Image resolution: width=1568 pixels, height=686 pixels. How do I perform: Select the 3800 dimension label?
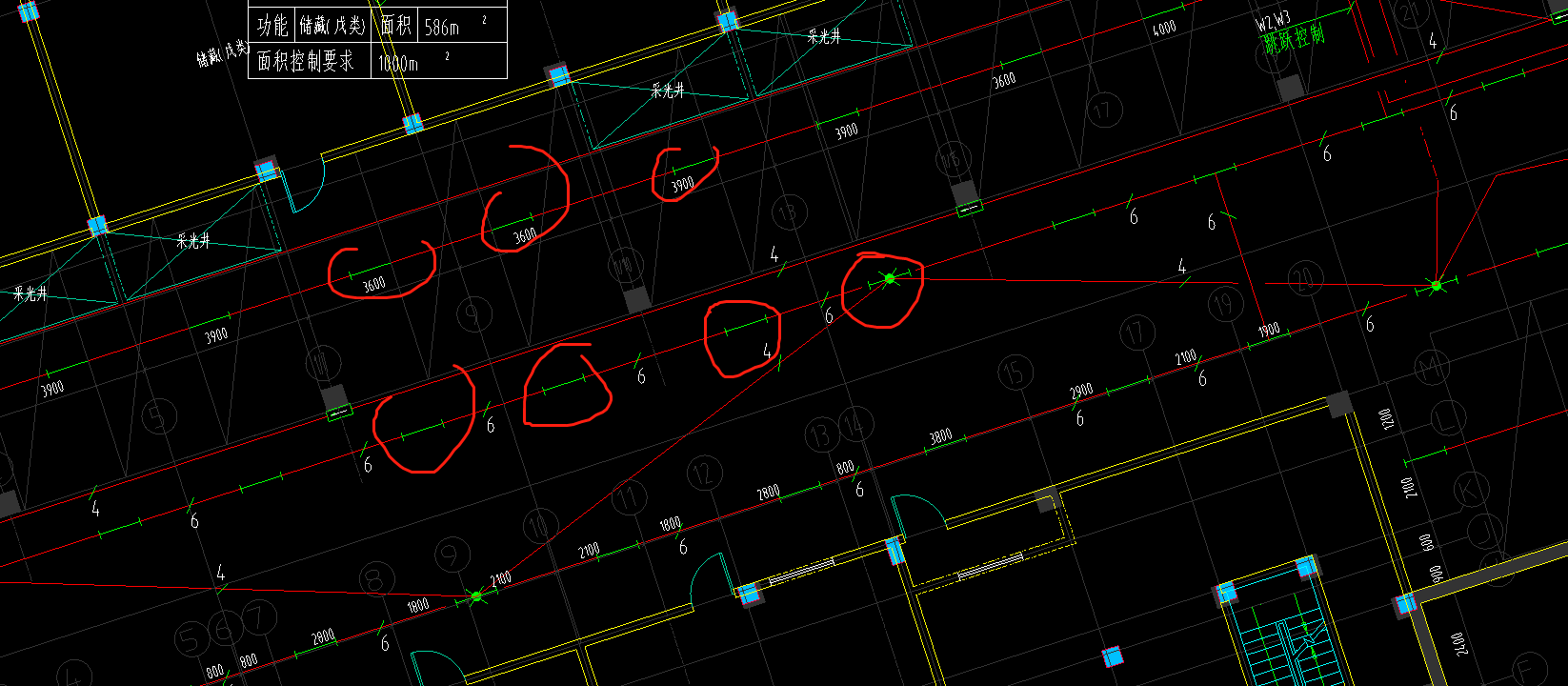pos(940,436)
